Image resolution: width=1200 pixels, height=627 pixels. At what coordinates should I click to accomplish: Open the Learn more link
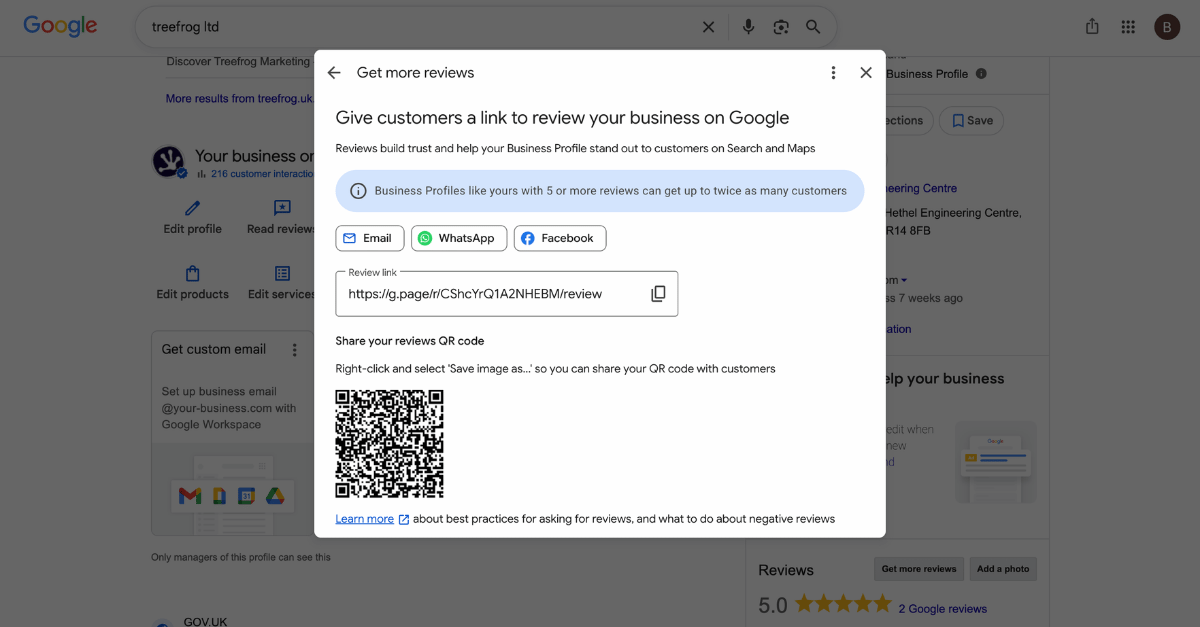coord(364,519)
